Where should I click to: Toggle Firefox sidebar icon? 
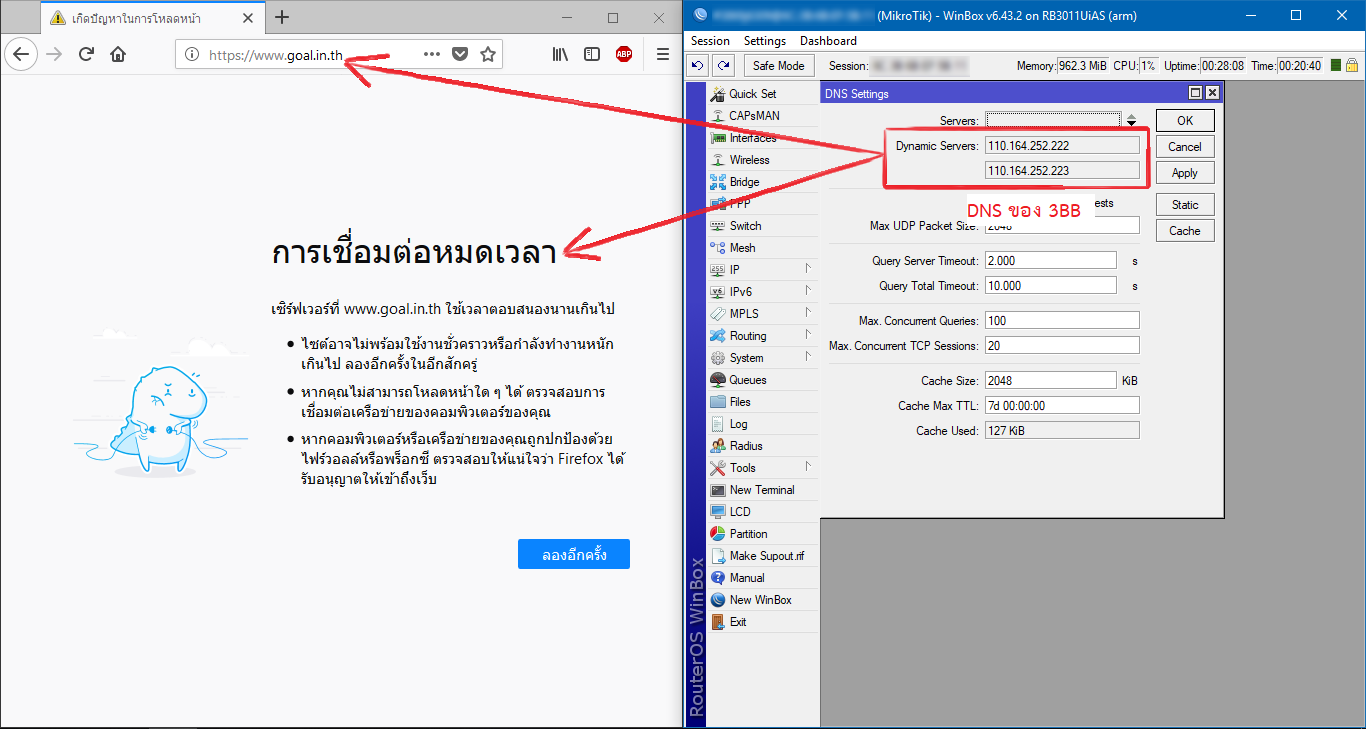592,54
